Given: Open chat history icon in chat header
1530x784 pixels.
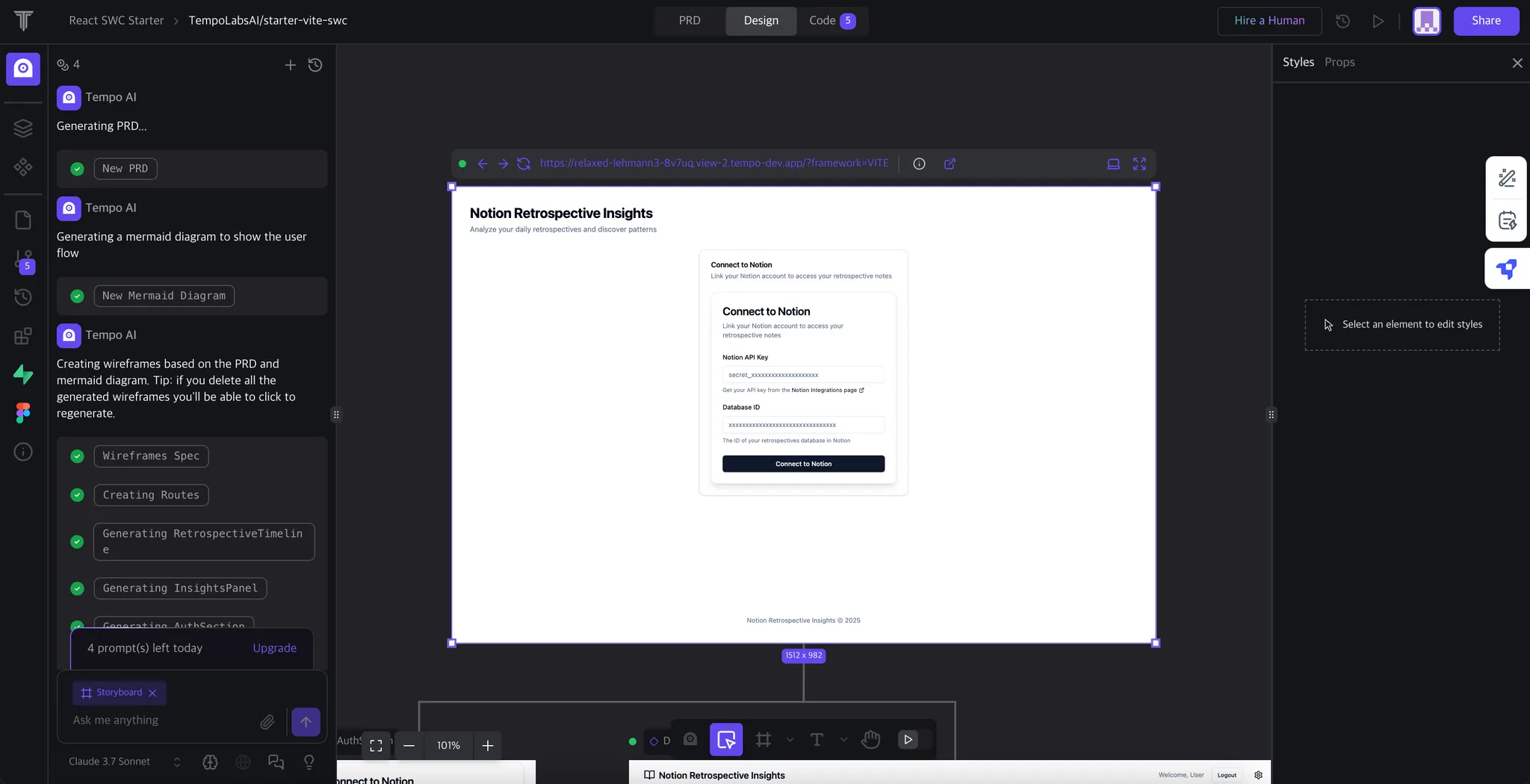Looking at the screenshot, I should click(x=315, y=65).
